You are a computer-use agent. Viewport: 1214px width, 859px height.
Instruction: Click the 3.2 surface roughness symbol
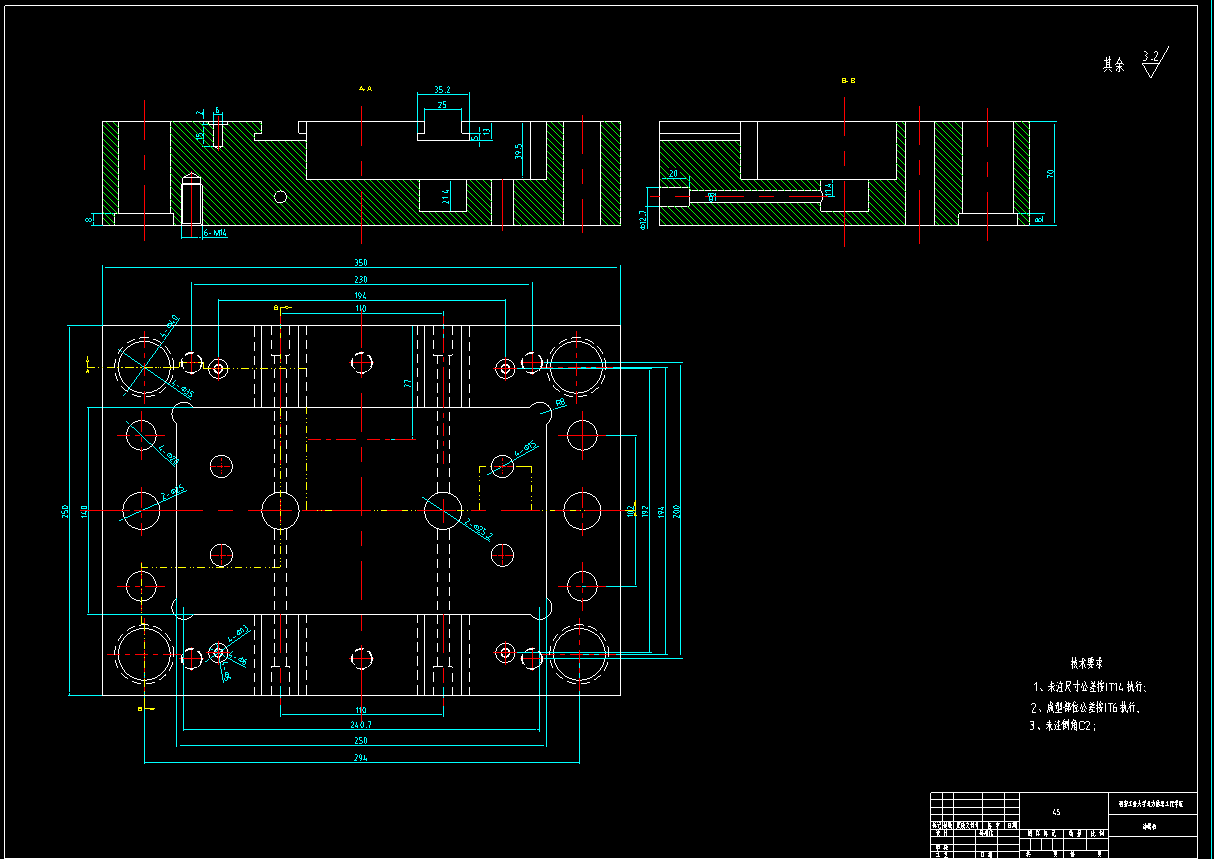[1154, 63]
